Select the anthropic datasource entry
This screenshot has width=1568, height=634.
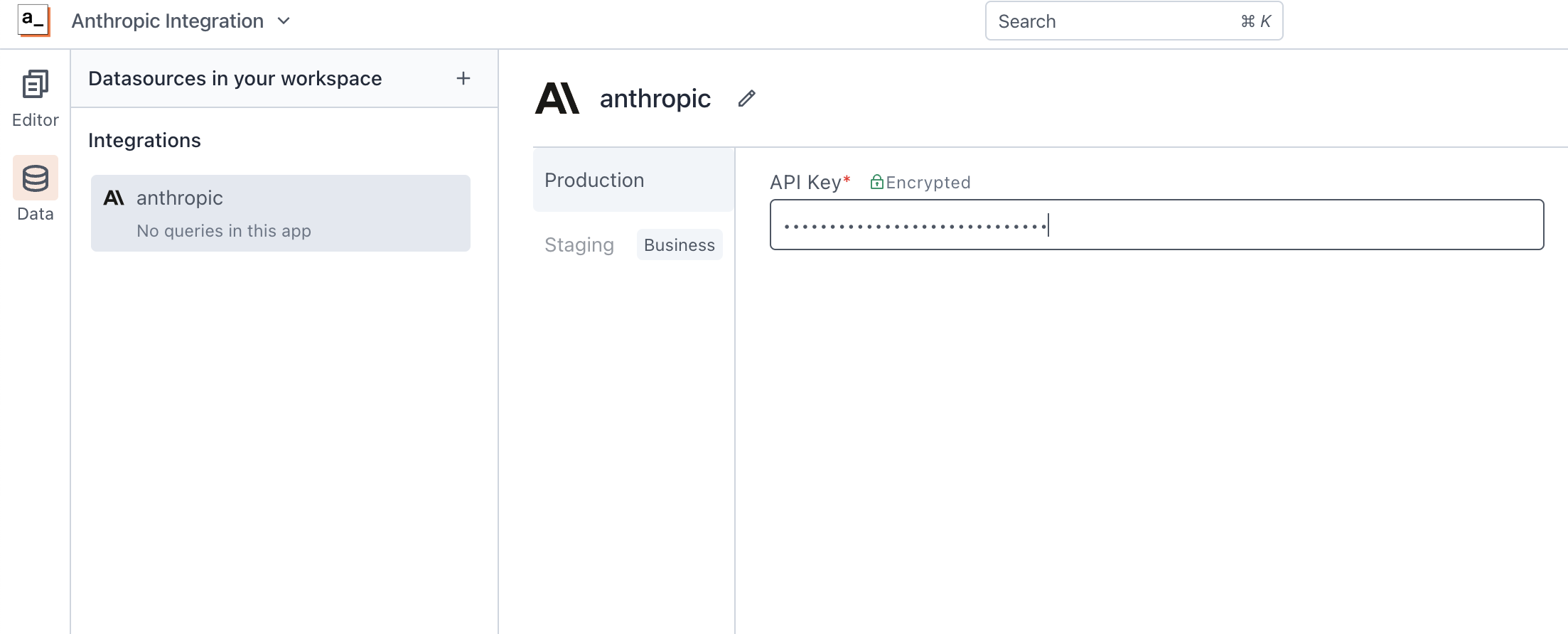point(280,213)
